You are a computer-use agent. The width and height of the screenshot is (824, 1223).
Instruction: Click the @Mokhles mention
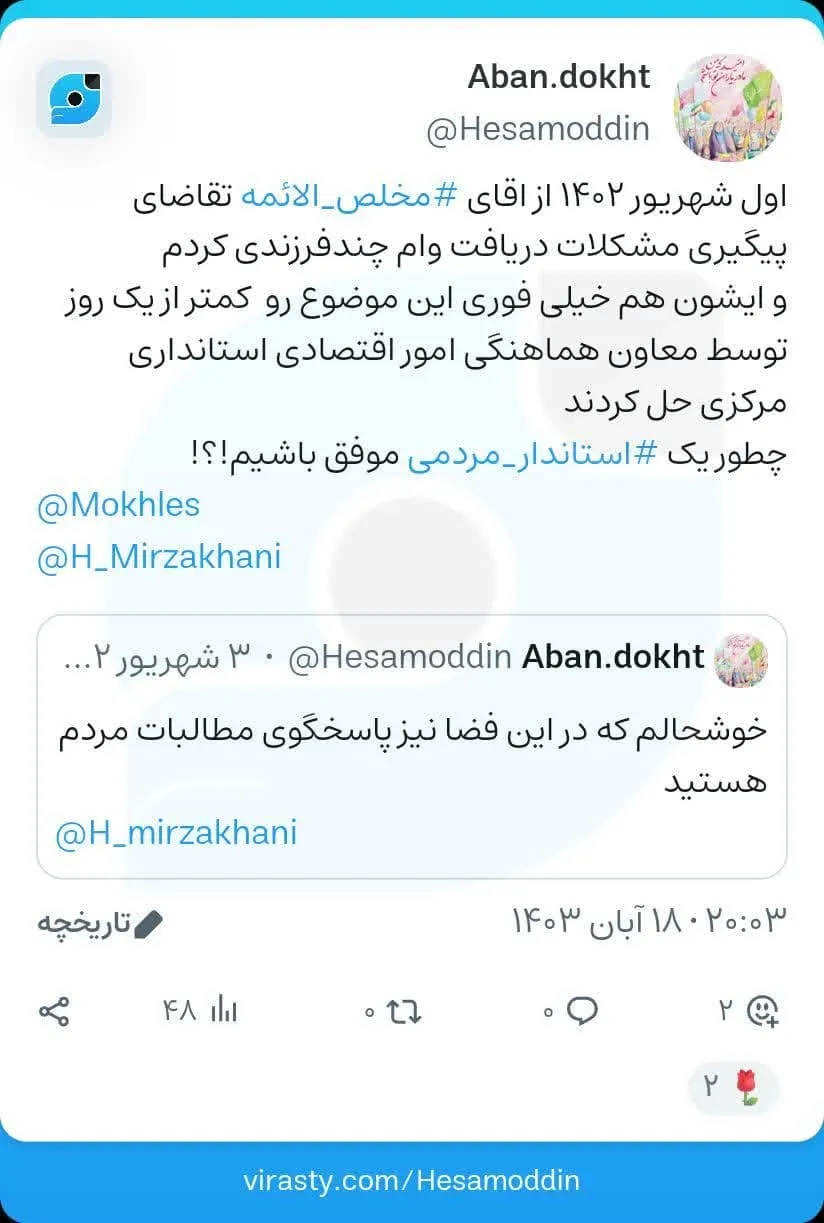119,505
